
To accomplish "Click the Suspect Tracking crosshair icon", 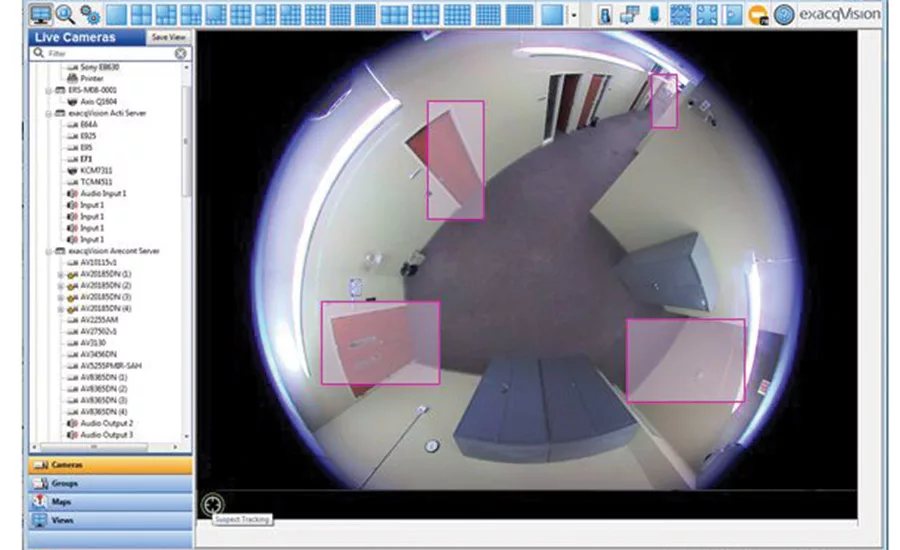I will 212,505.
